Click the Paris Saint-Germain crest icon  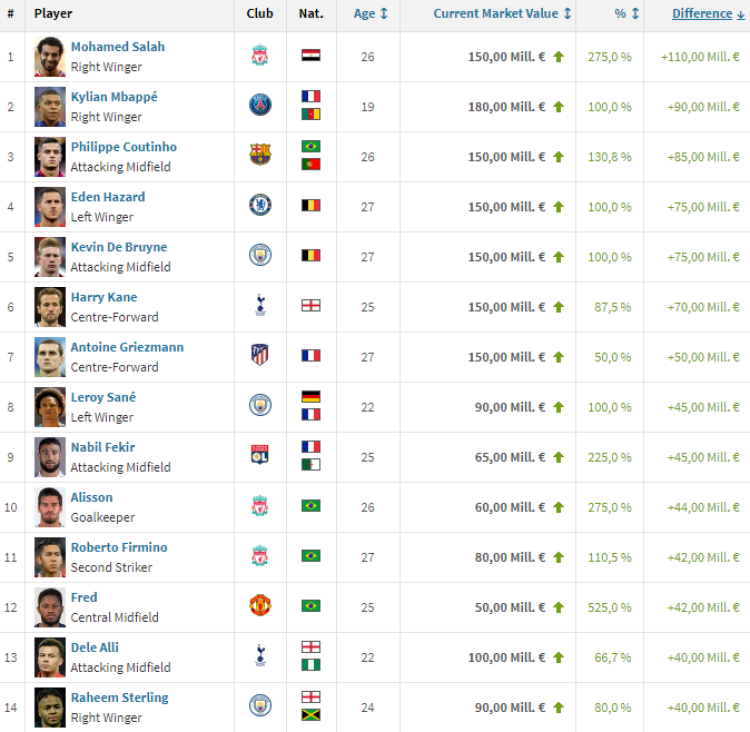(x=260, y=105)
